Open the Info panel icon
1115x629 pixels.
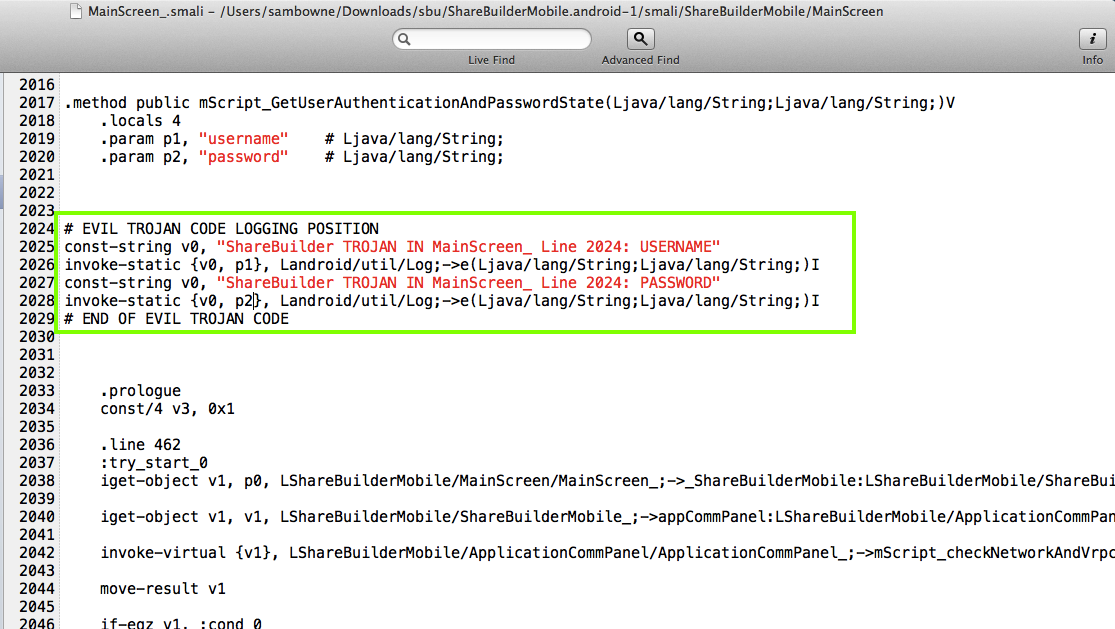point(1092,38)
